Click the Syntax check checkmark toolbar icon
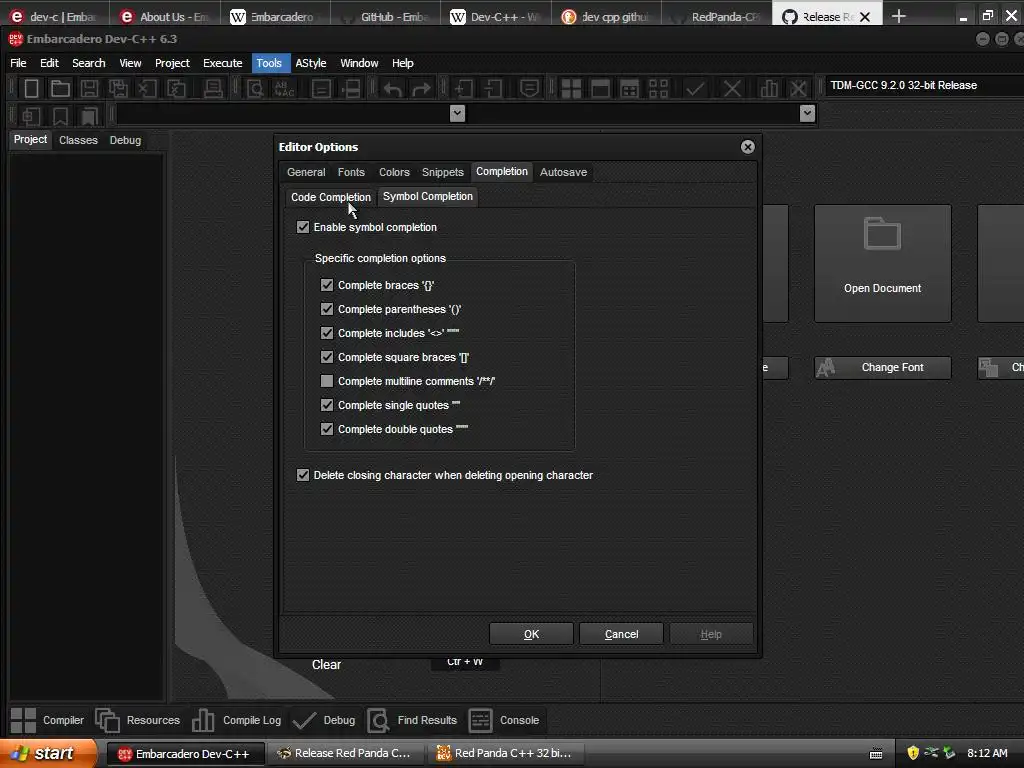Image resolution: width=1024 pixels, height=768 pixels. click(x=696, y=88)
